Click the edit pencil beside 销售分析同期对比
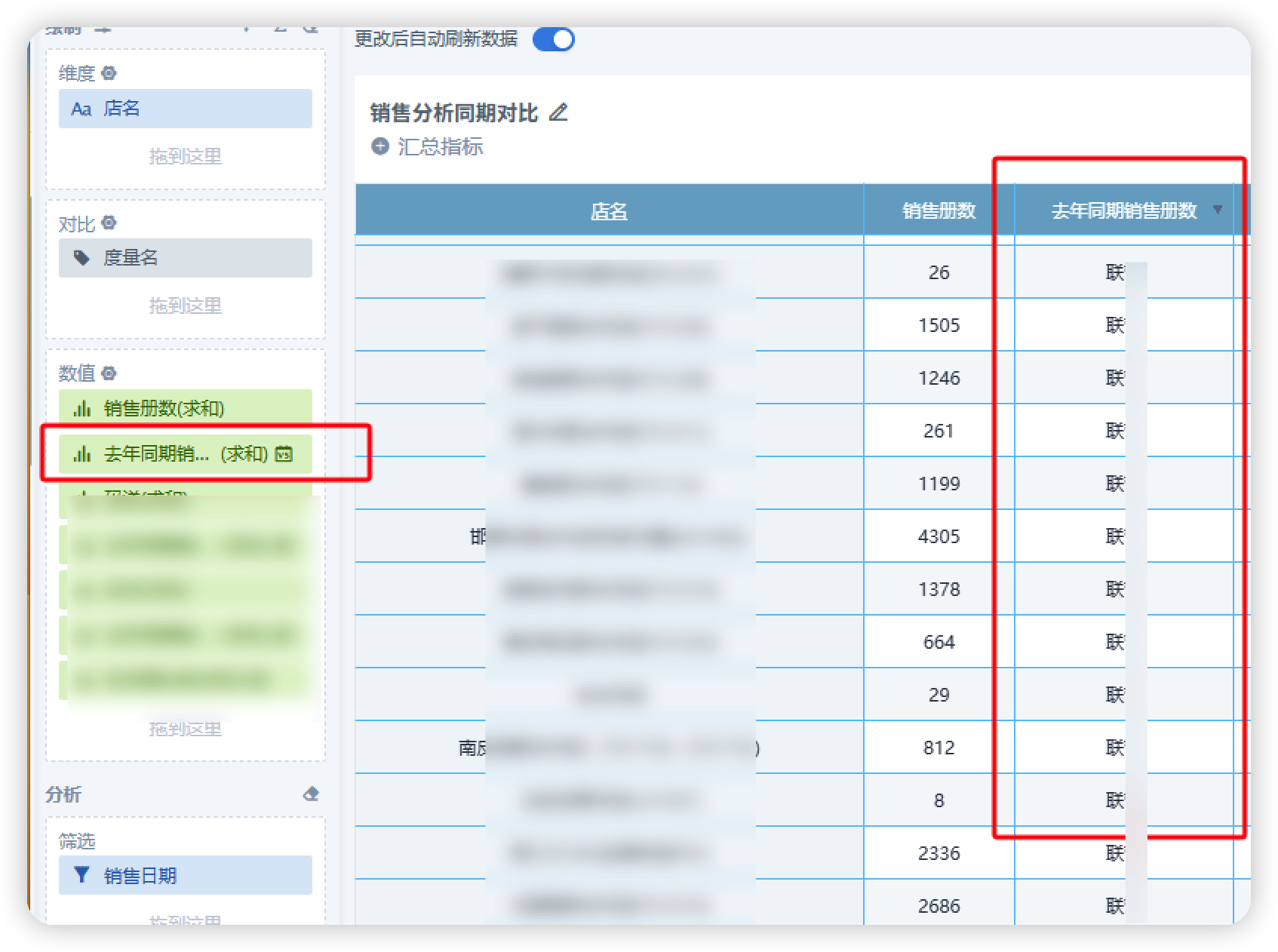1278x952 pixels. 558,112
